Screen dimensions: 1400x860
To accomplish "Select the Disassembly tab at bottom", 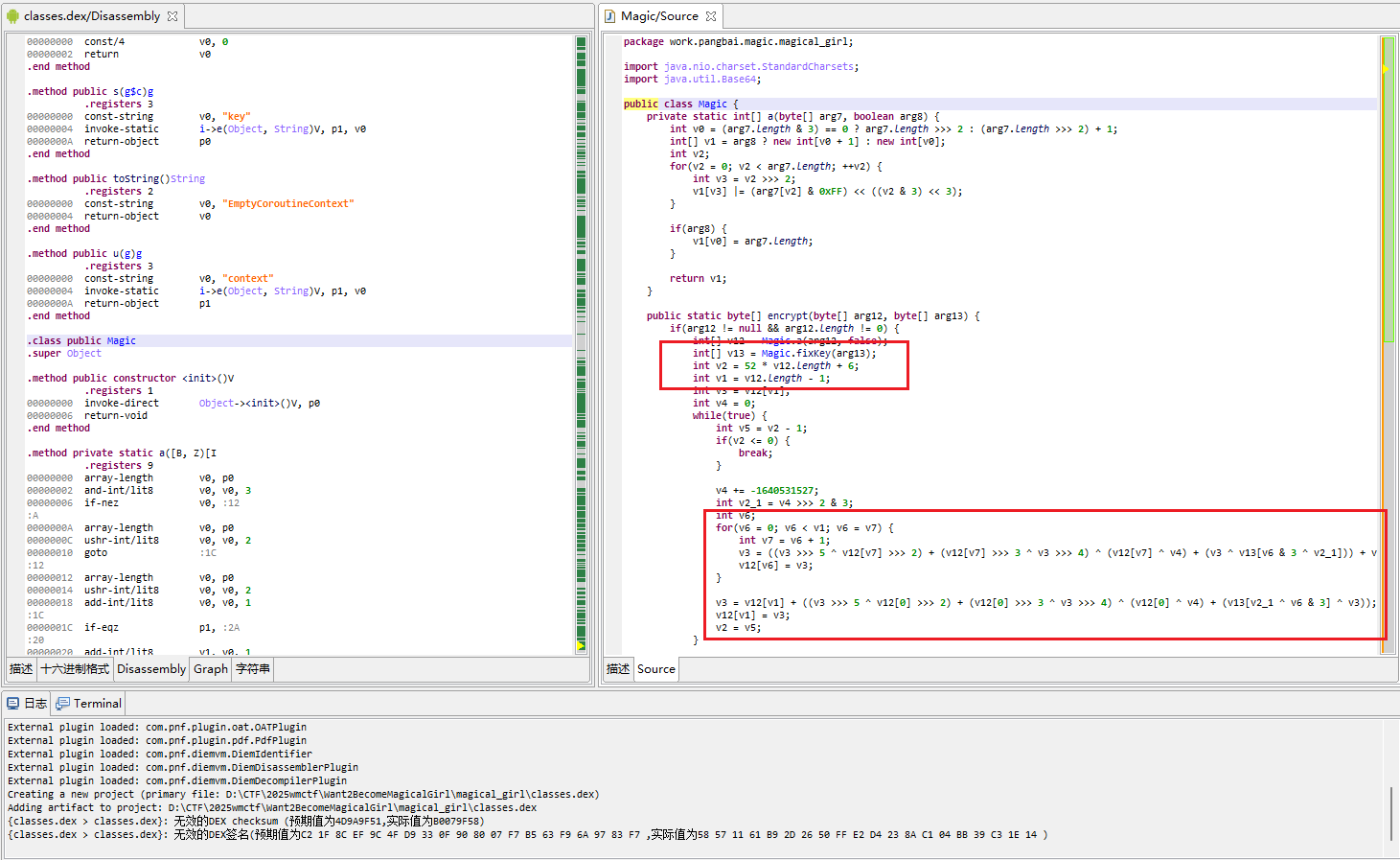I will click(151, 669).
